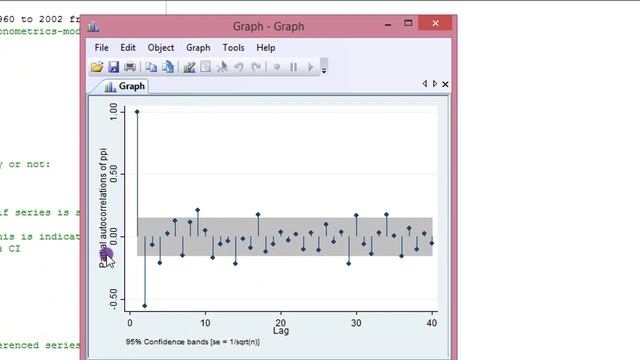
Task: Click the lag 2 data point near -0.50
Action: (x=144, y=306)
